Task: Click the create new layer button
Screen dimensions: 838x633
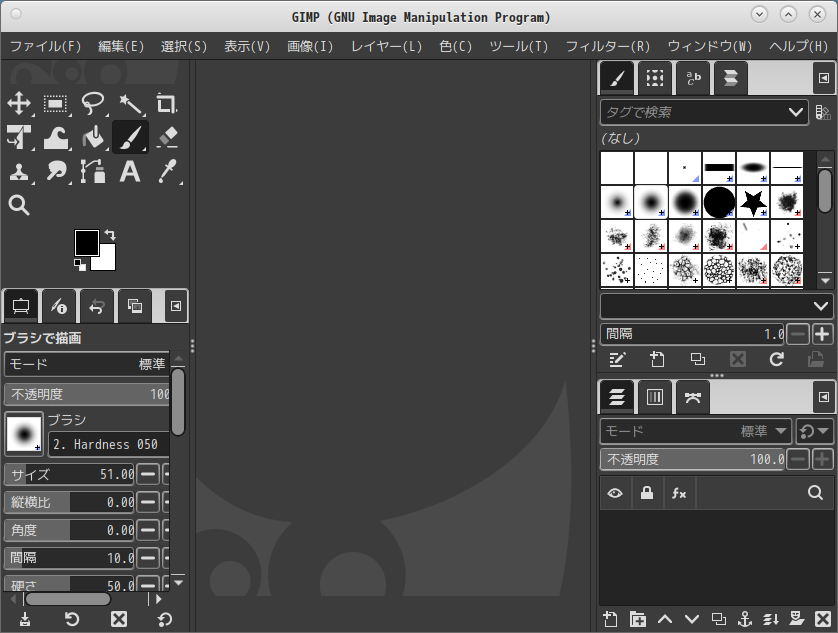Action: [610, 619]
